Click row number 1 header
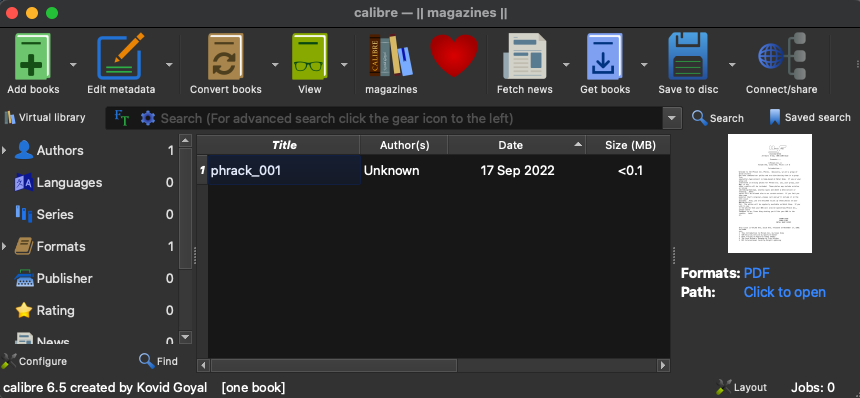This screenshot has height=398, width=860. coord(202,170)
